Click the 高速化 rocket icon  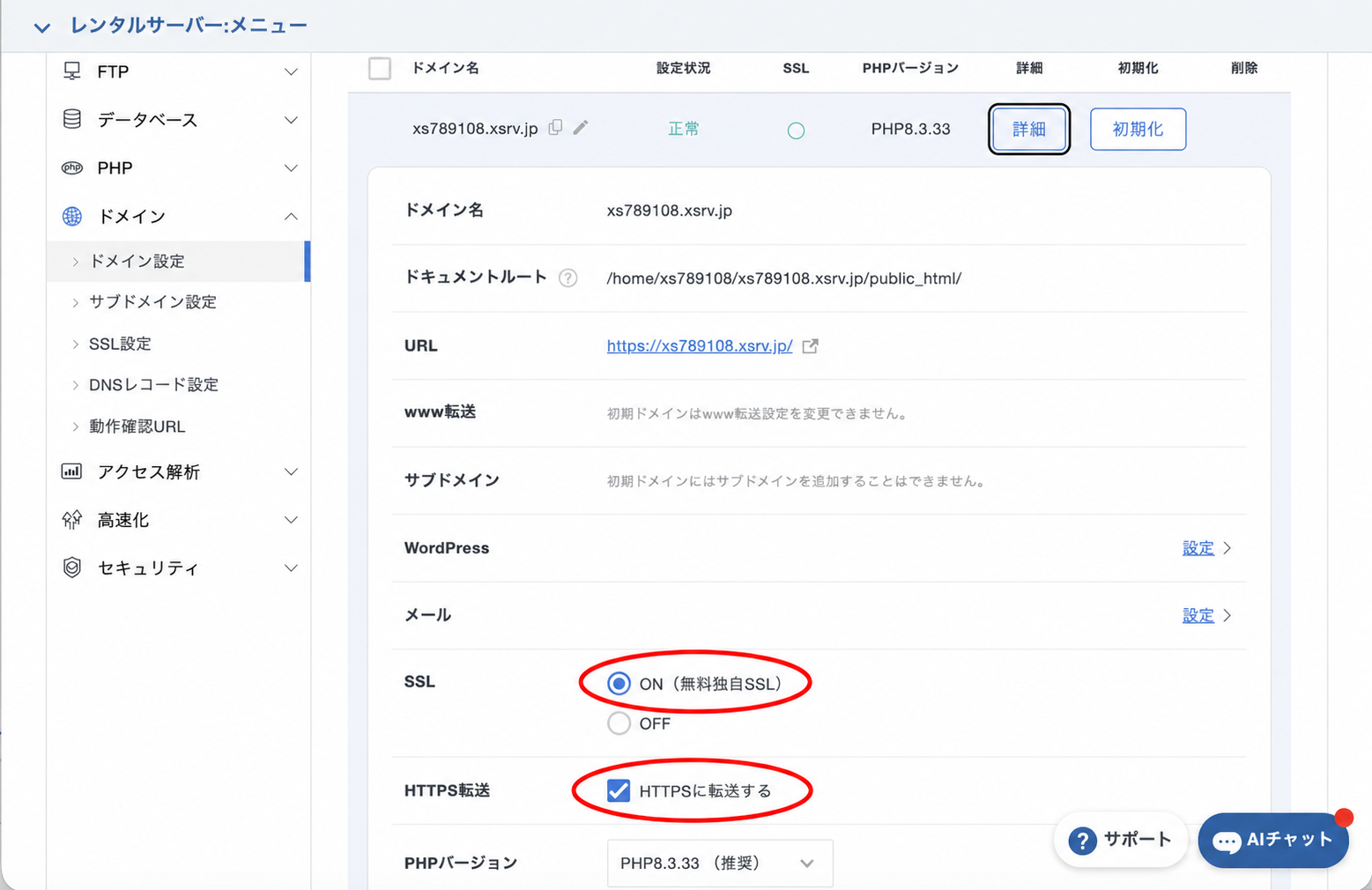[72, 520]
